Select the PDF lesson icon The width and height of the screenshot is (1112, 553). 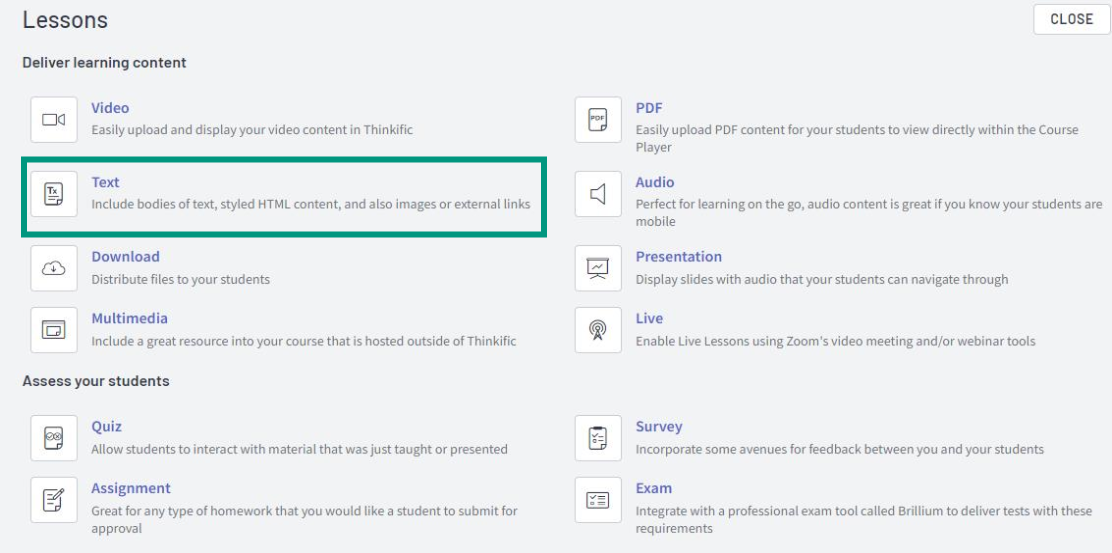click(598, 120)
